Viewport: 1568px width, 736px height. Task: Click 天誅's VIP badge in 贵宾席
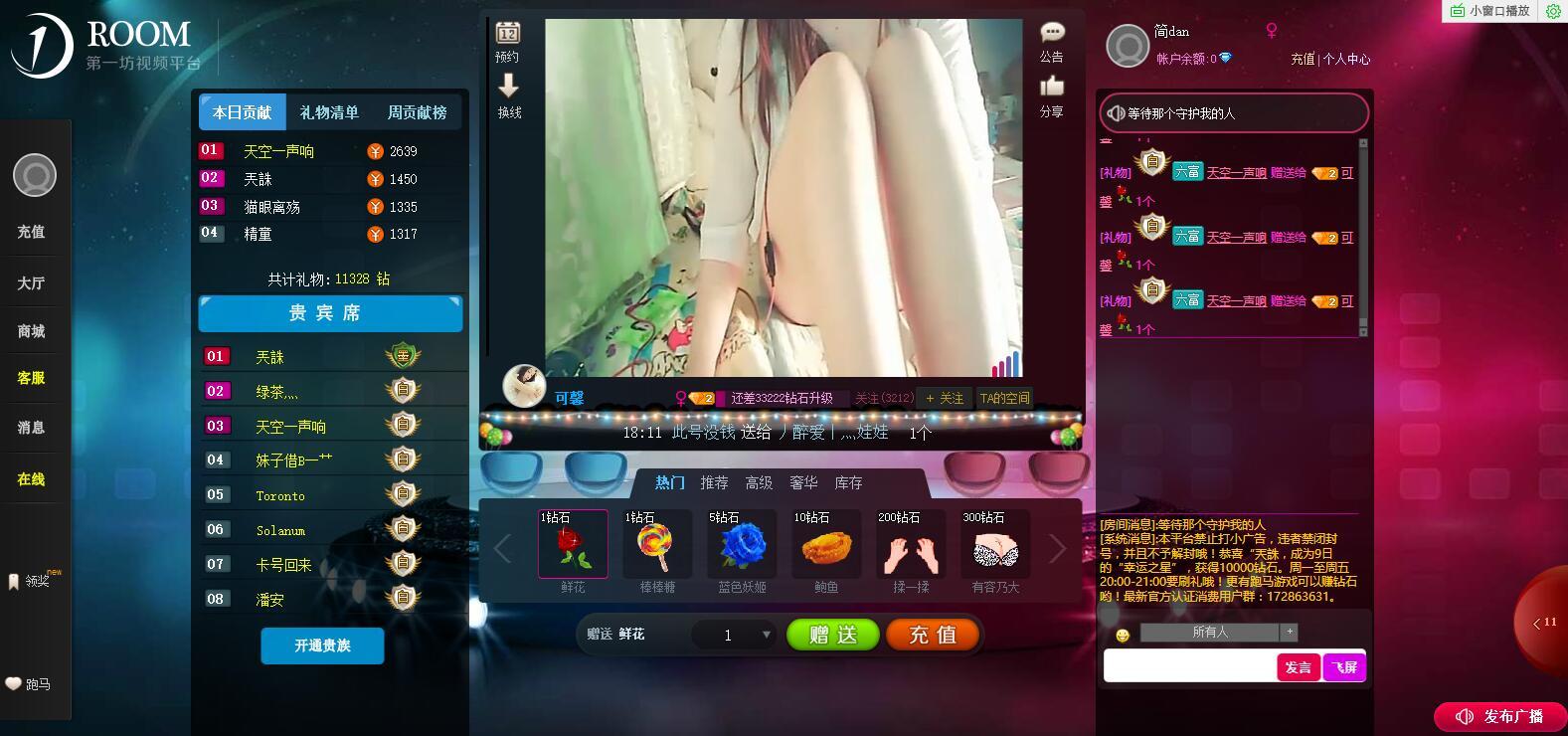point(403,355)
